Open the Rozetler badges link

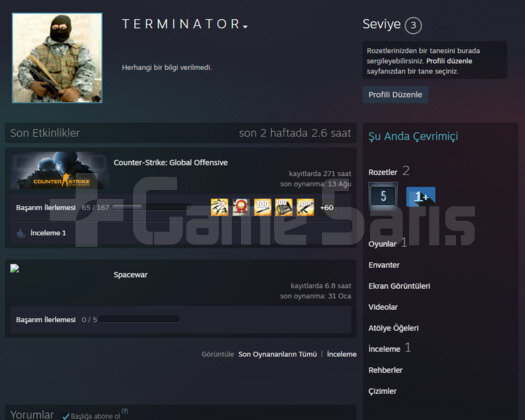[x=383, y=172]
